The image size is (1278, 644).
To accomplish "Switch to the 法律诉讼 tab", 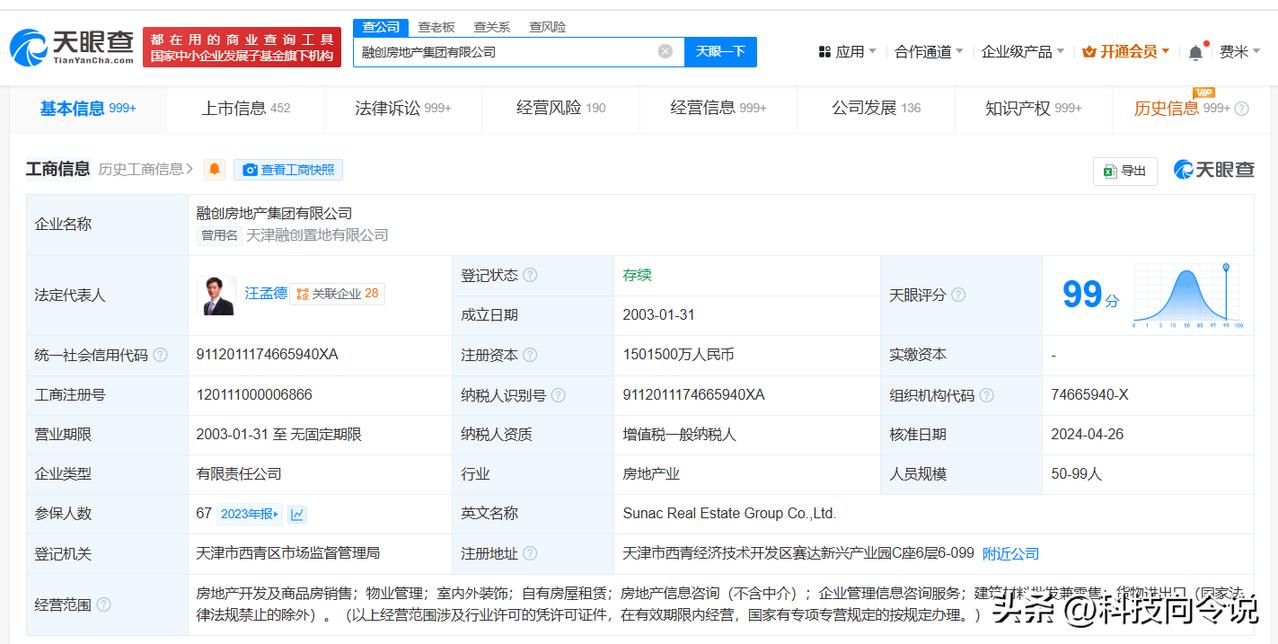I will tap(403, 109).
